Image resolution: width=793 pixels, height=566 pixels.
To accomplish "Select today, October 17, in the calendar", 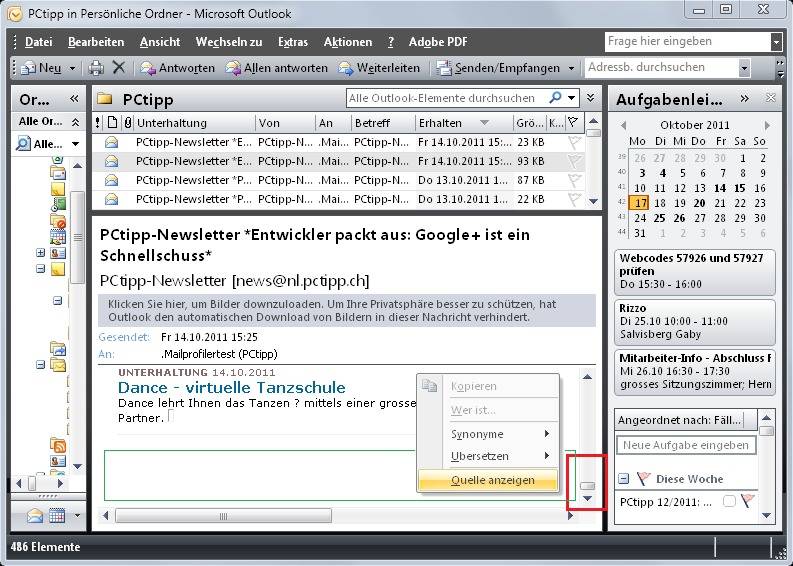I will click(x=639, y=203).
